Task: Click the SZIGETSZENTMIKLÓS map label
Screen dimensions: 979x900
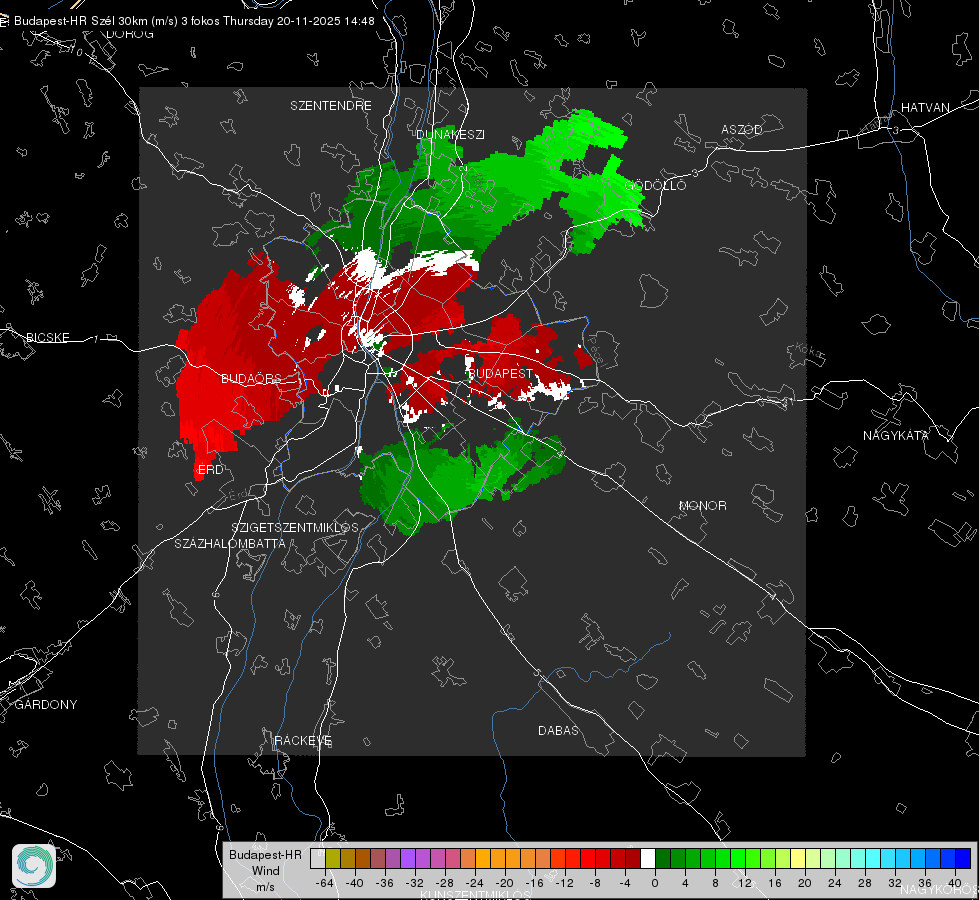Action: (x=295, y=527)
